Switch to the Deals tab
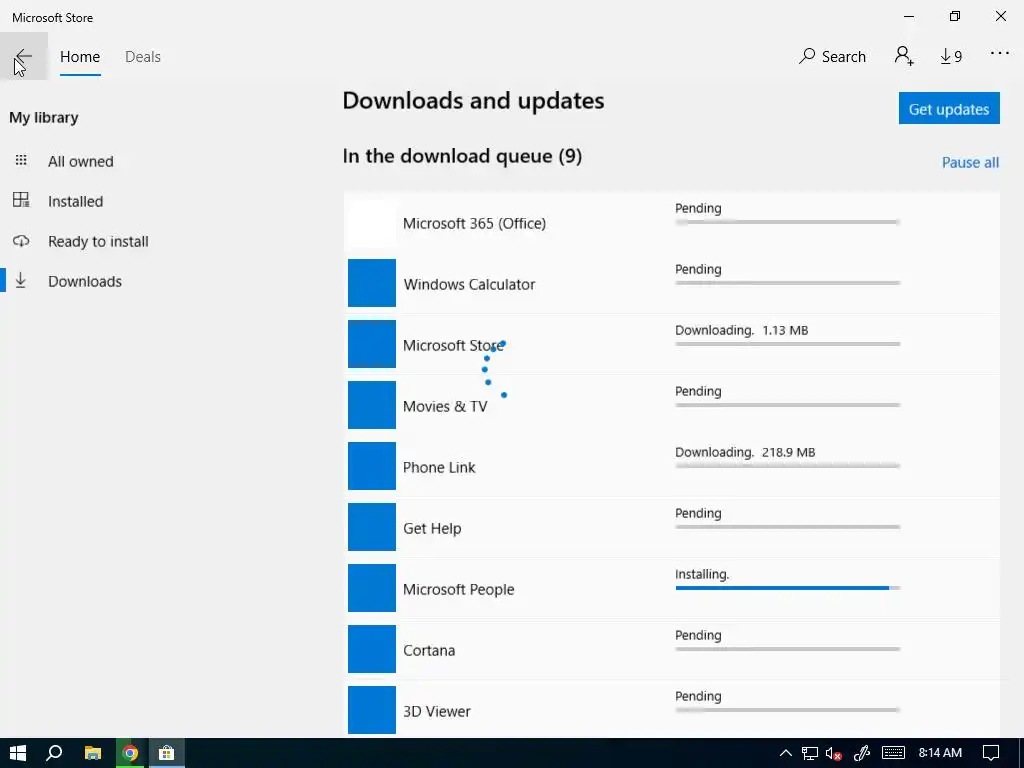1024x768 pixels. click(x=142, y=57)
